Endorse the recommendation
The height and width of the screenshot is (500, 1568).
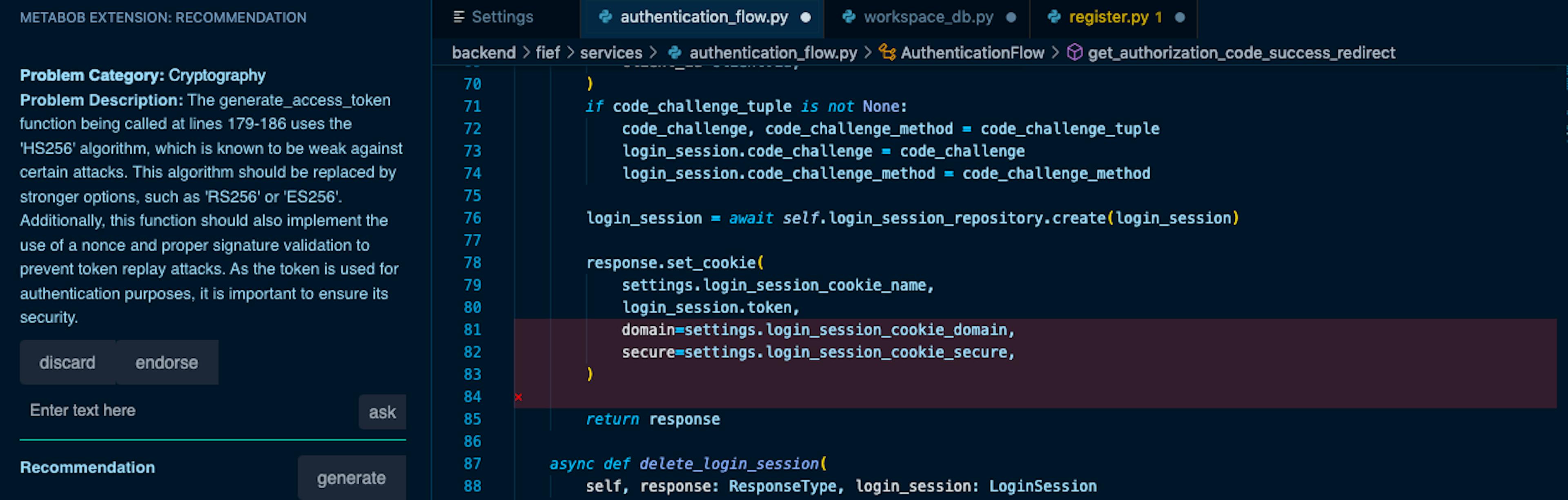[x=167, y=362]
